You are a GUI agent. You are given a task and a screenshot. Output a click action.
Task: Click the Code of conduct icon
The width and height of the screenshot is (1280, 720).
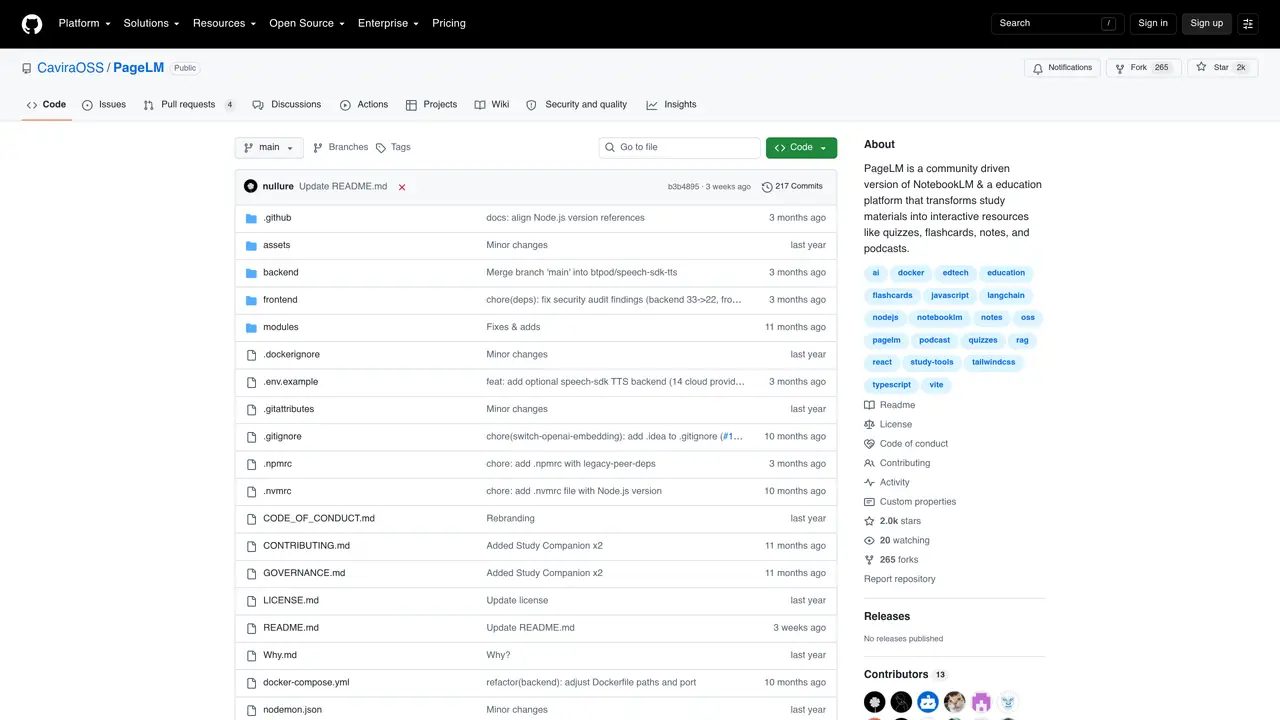[x=870, y=444]
